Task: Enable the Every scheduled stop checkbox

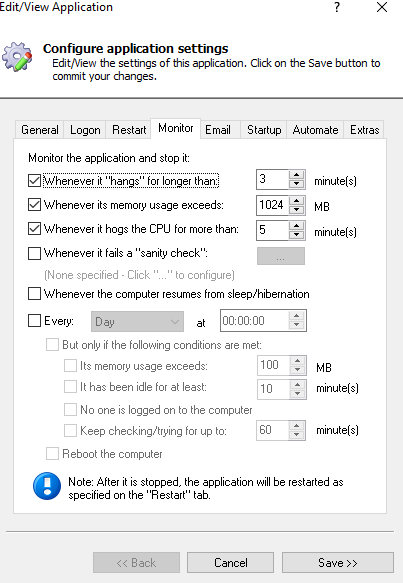Action: [34, 321]
